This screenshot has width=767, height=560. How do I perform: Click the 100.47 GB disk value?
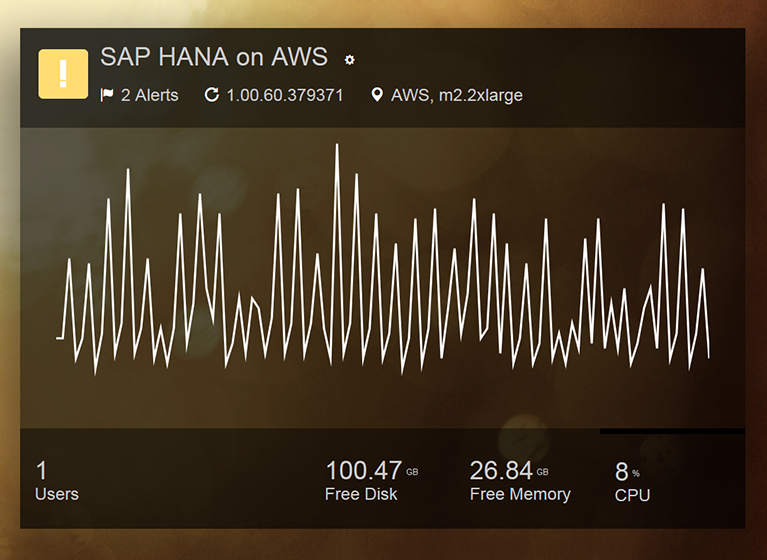point(364,470)
